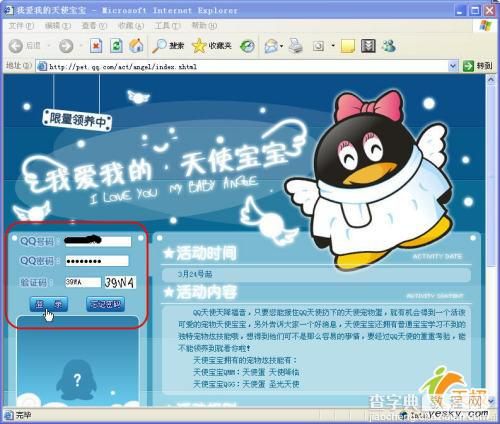Open the 帮助(H) menu

[x=204, y=26]
